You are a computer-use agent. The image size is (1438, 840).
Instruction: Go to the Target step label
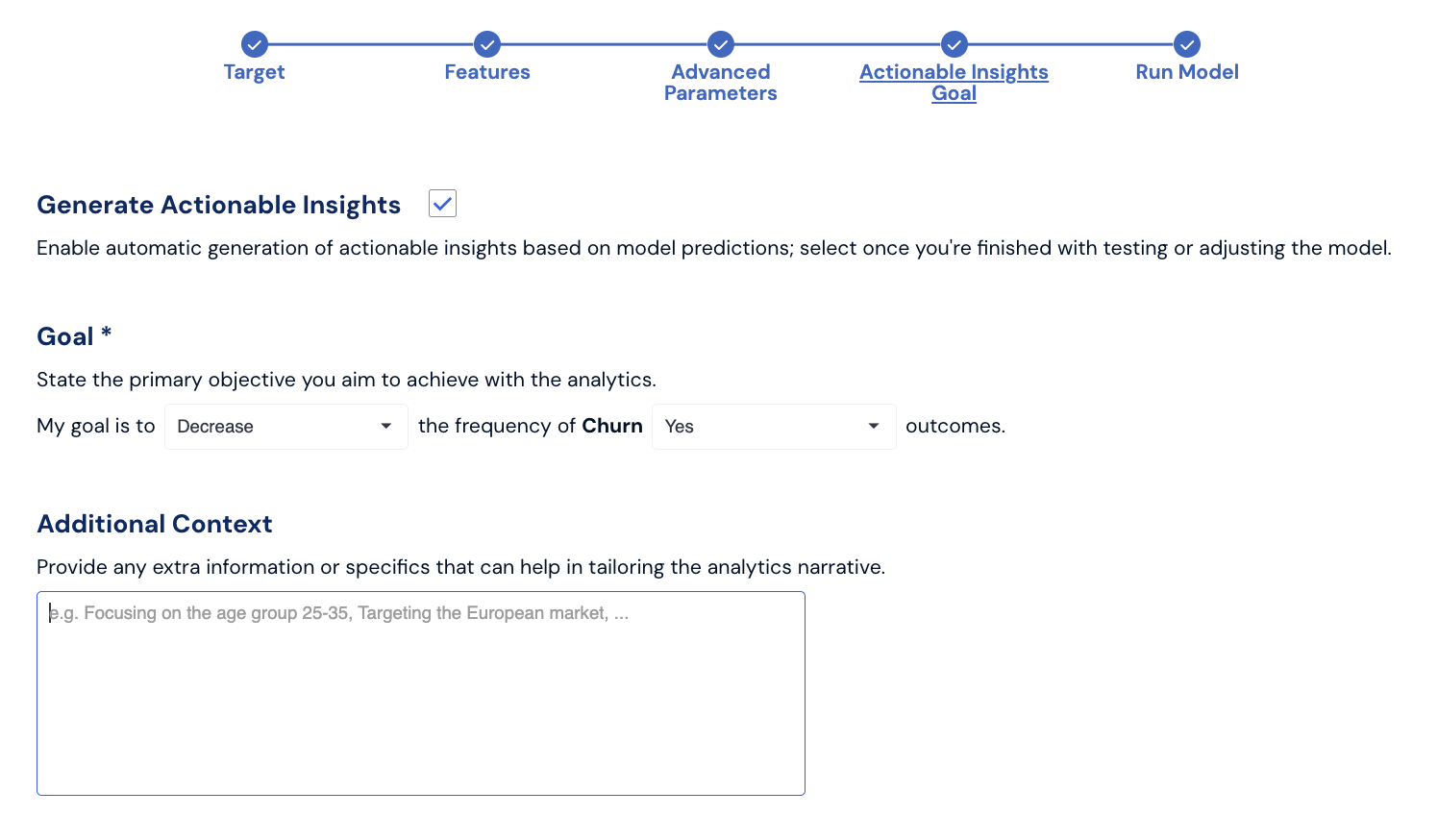[255, 72]
